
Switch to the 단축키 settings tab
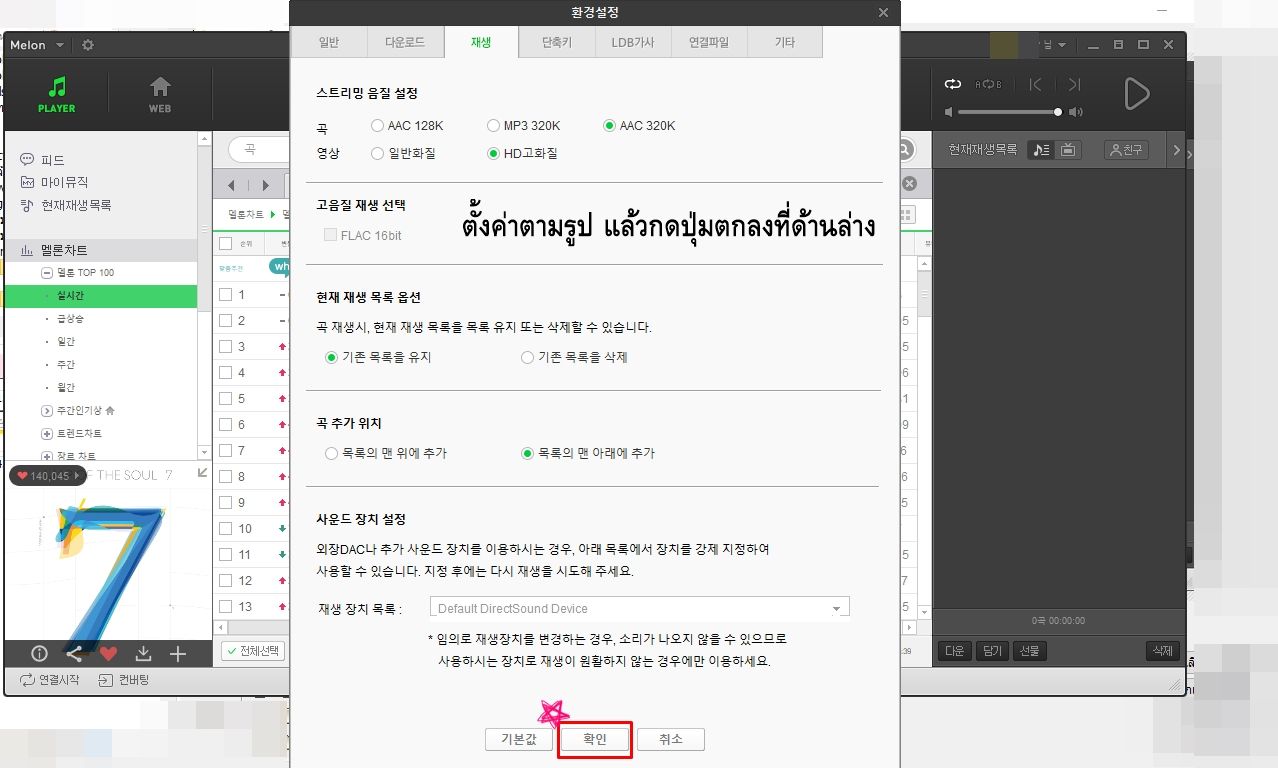557,43
